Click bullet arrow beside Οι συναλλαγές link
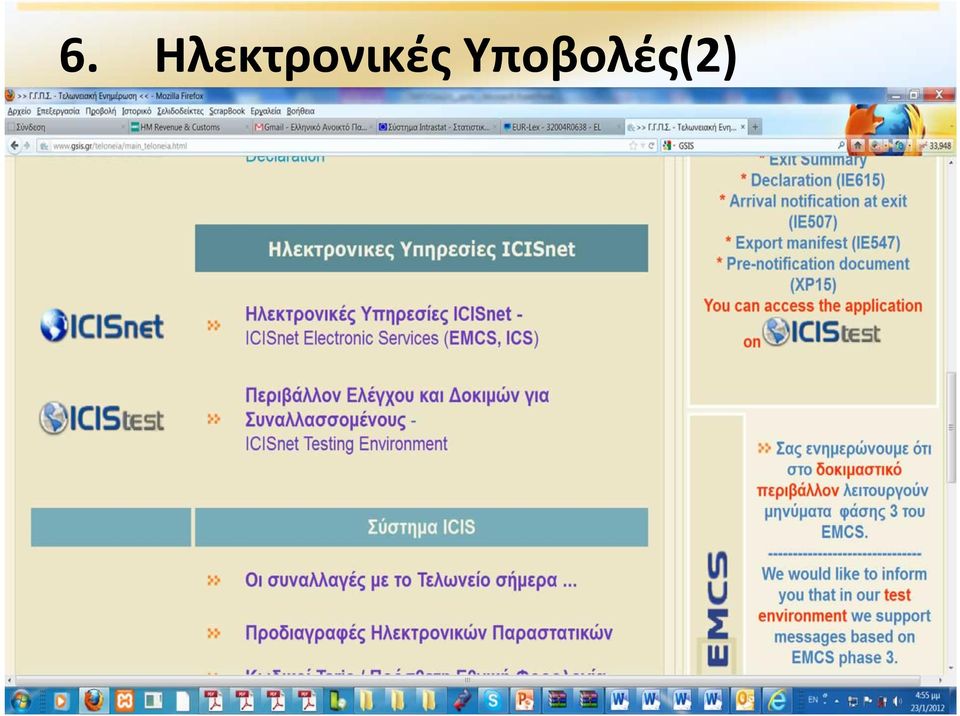This screenshot has width=960, height=716. [x=214, y=579]
